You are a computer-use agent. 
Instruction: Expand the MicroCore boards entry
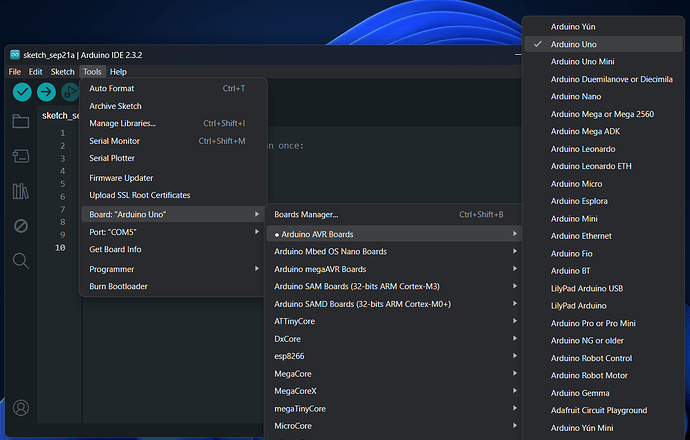point(394,426)
